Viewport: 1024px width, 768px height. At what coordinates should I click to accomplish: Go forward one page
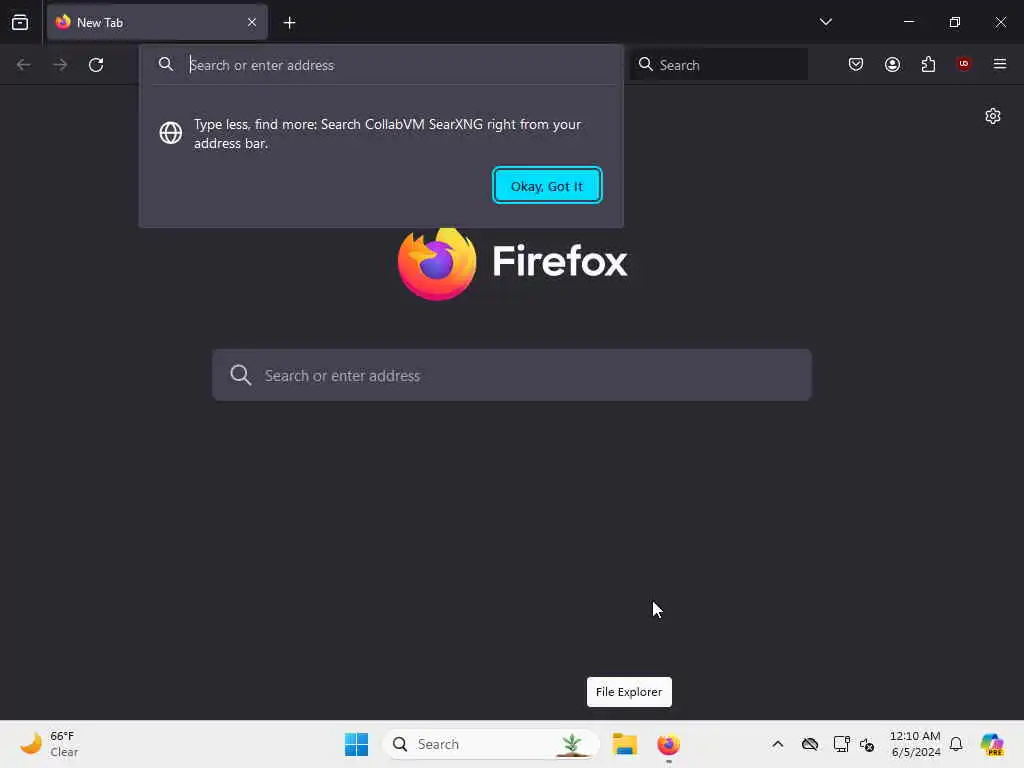60,65
